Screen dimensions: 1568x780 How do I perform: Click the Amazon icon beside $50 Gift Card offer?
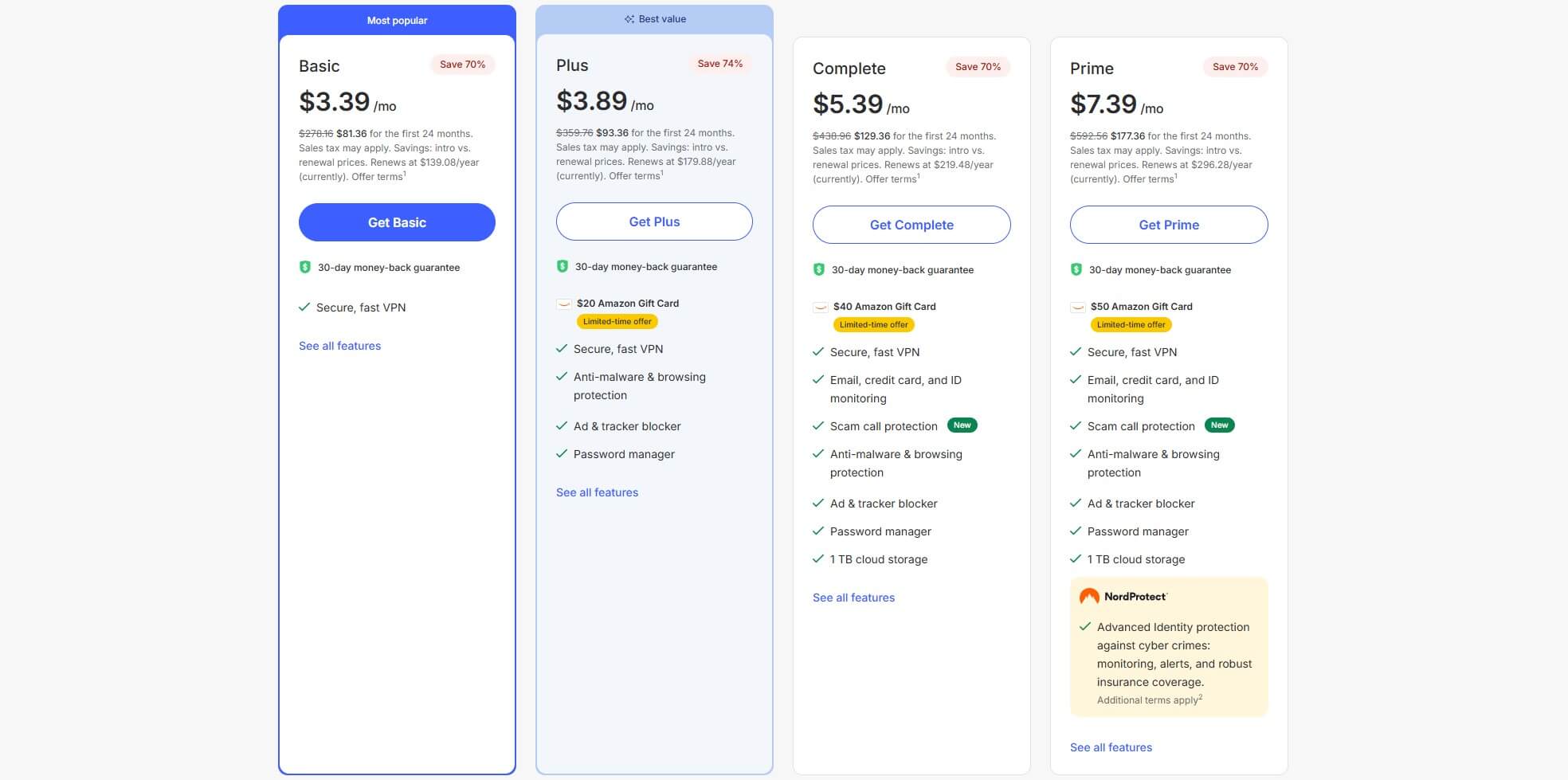[x=1077, y=307]
